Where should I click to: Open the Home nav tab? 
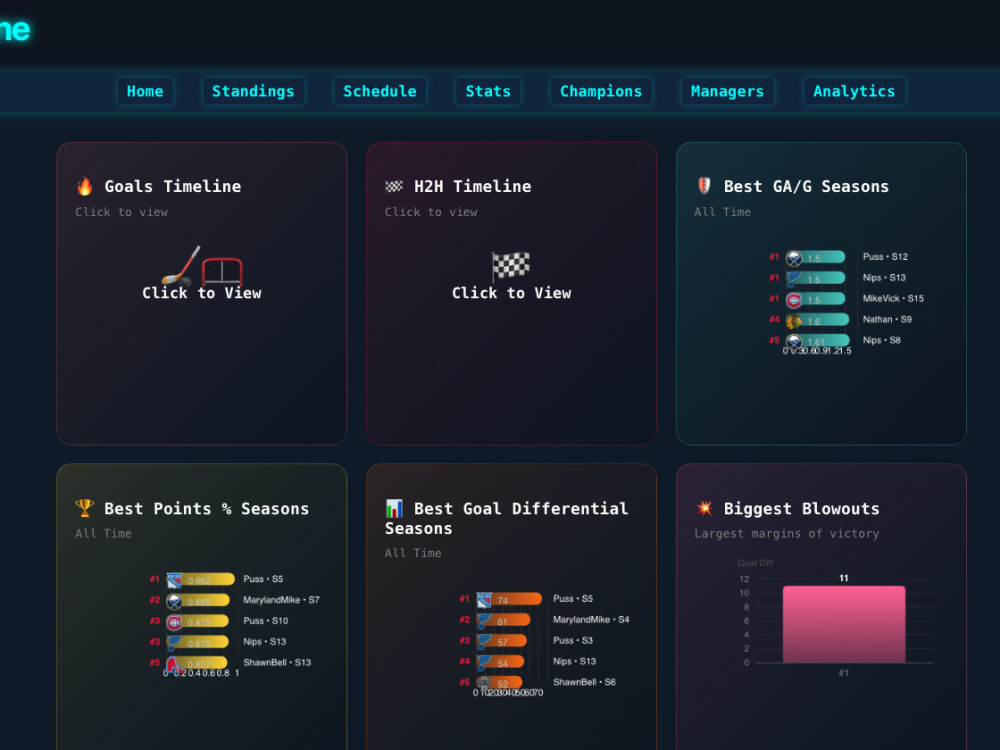pyautogui.click(x=145, y=91)
